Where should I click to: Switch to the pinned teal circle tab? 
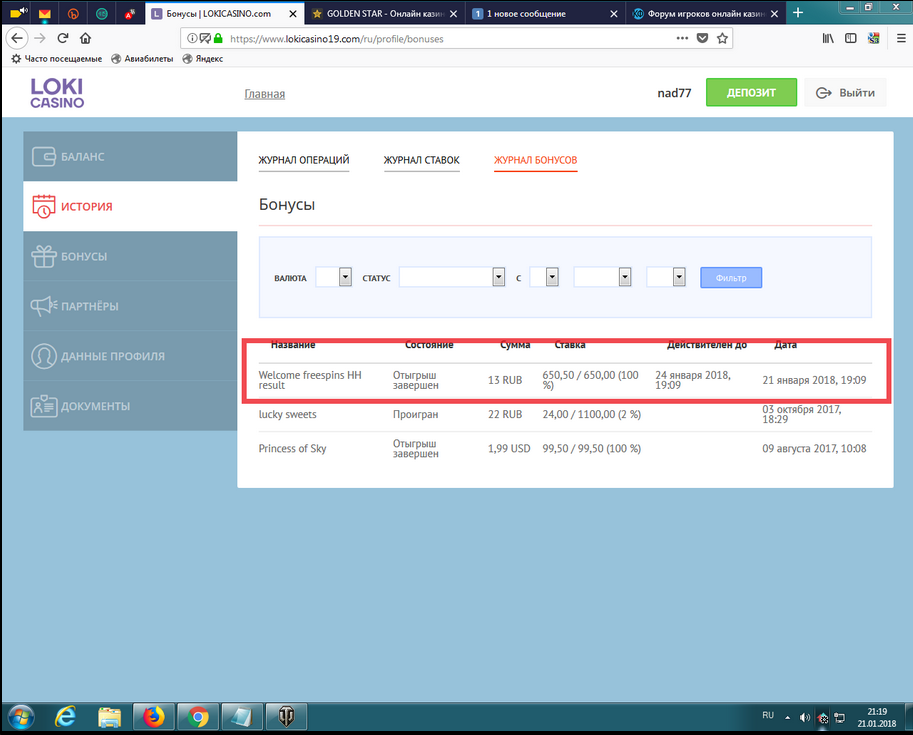tap(101, 13)
